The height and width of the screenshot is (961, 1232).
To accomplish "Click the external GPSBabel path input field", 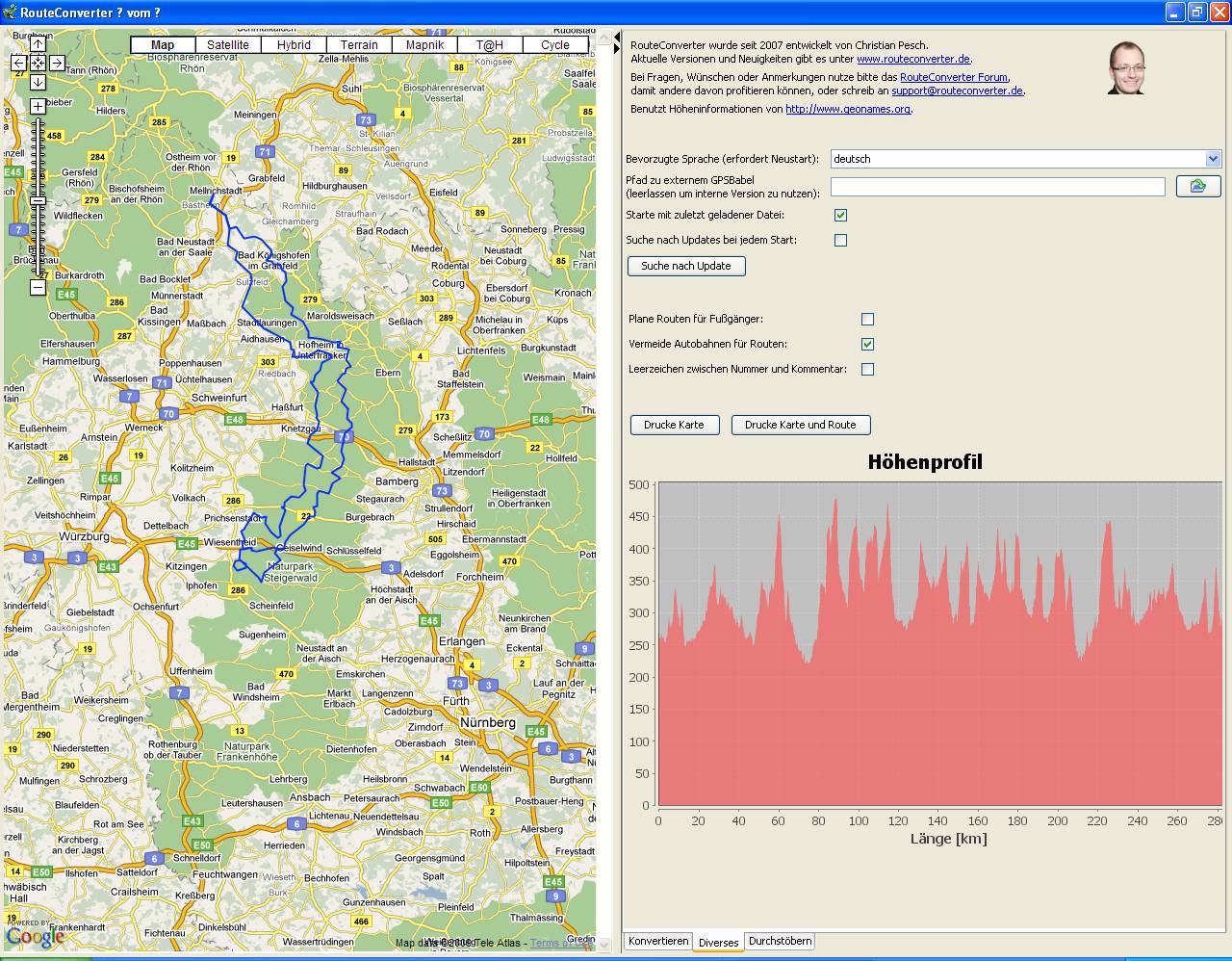I will (x=997, y=186).
